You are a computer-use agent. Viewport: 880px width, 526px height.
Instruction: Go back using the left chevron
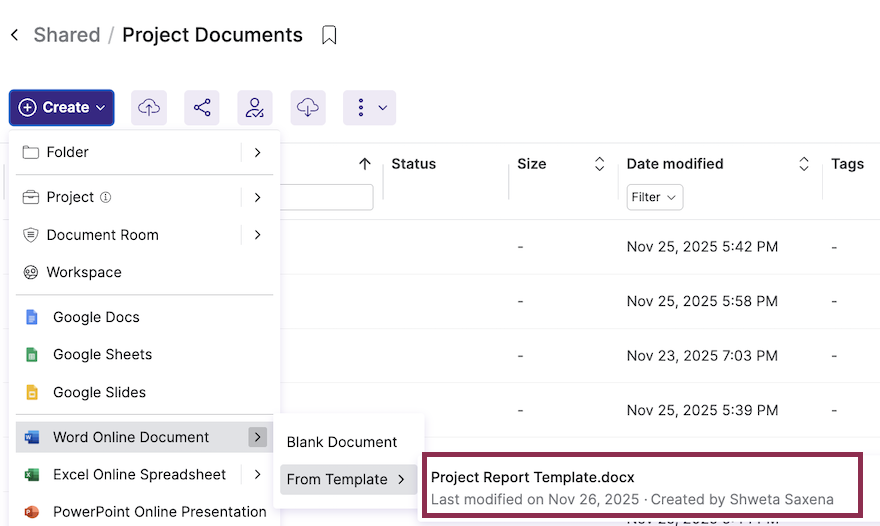click(x=15, y=35)
